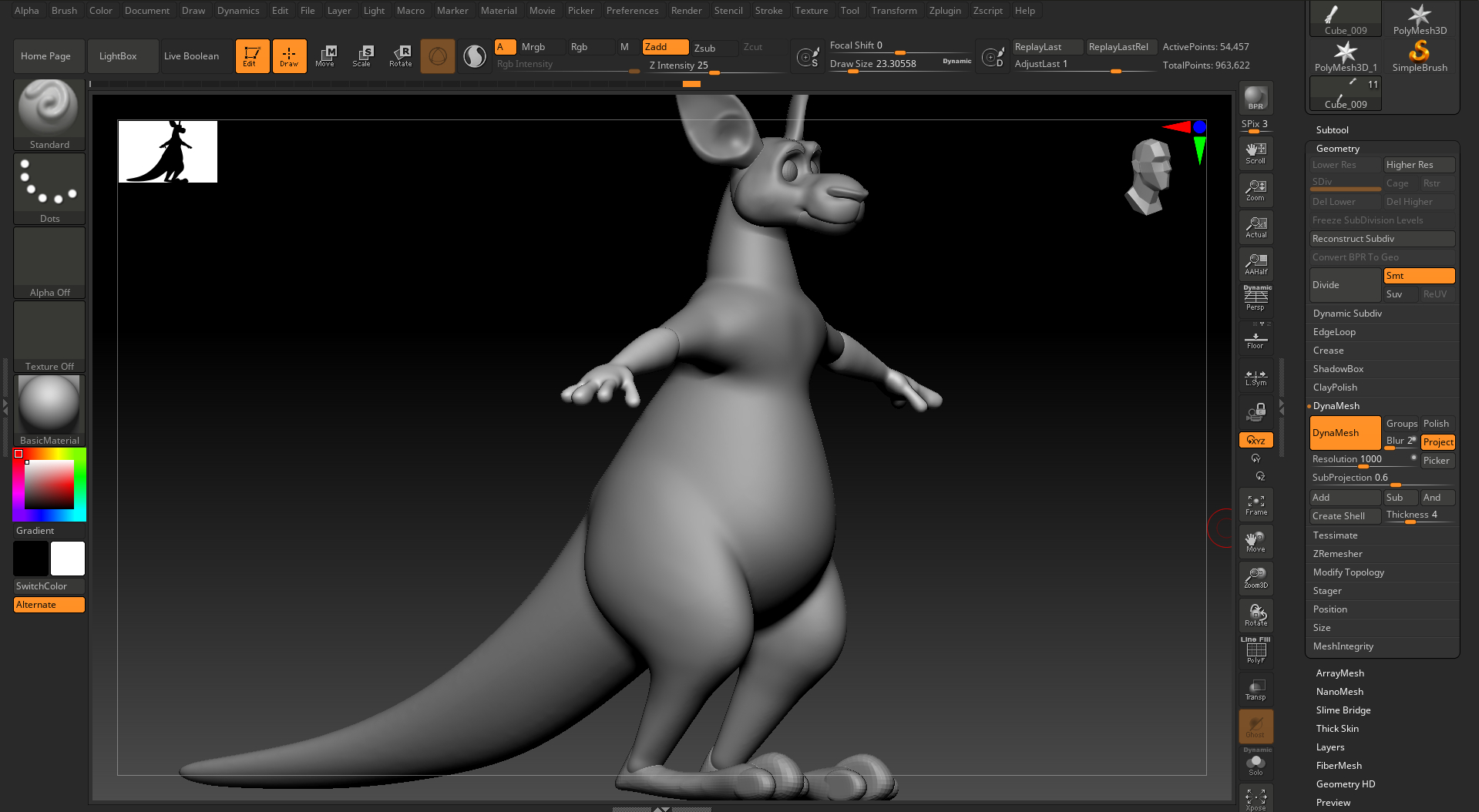Toggle Zadd sculpting mode
The image size is (1479, 812).
coord(664,47)
